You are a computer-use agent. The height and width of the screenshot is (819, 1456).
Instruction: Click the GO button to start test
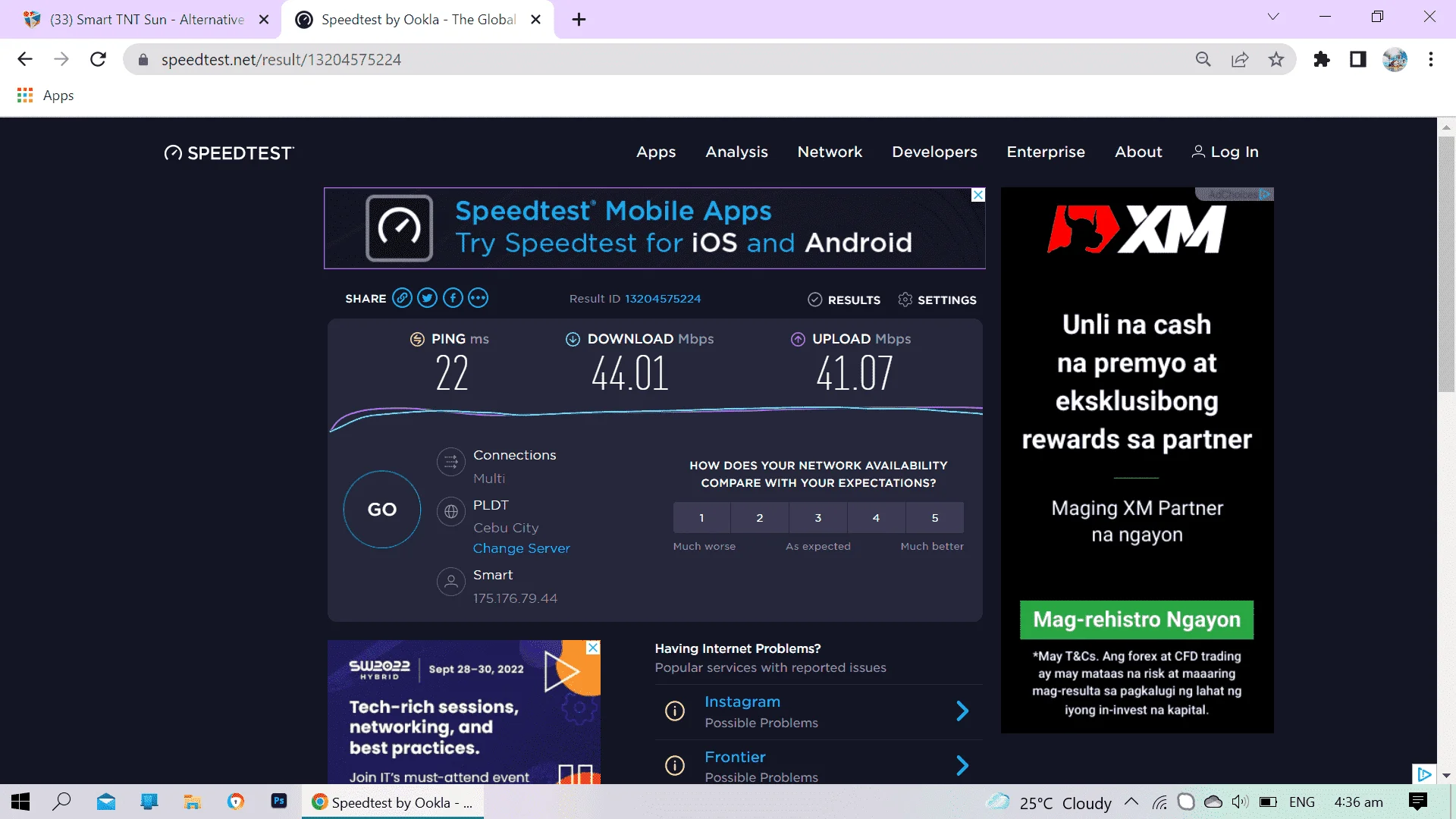(382, 510)
